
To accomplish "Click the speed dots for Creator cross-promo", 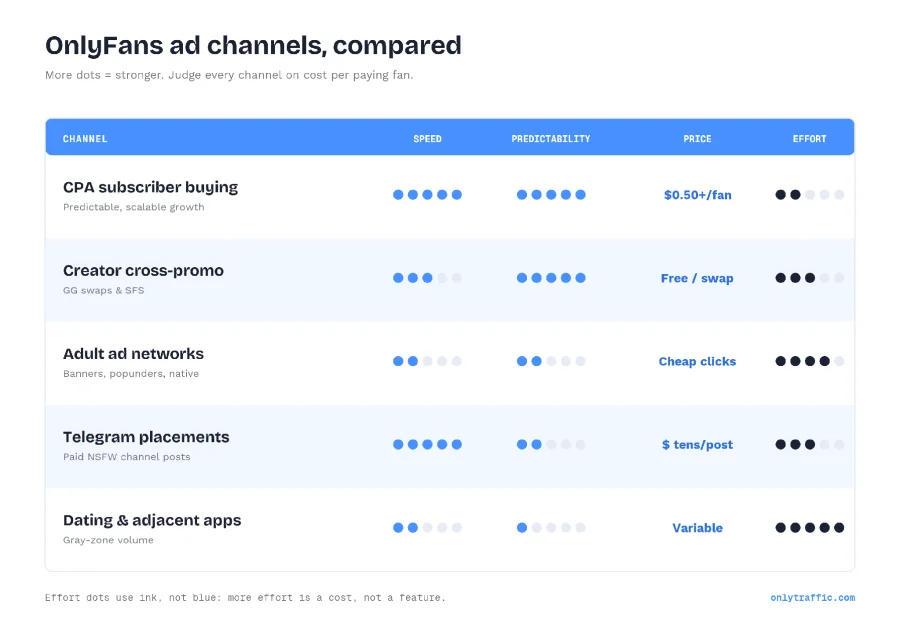I will tap(427, 278).
